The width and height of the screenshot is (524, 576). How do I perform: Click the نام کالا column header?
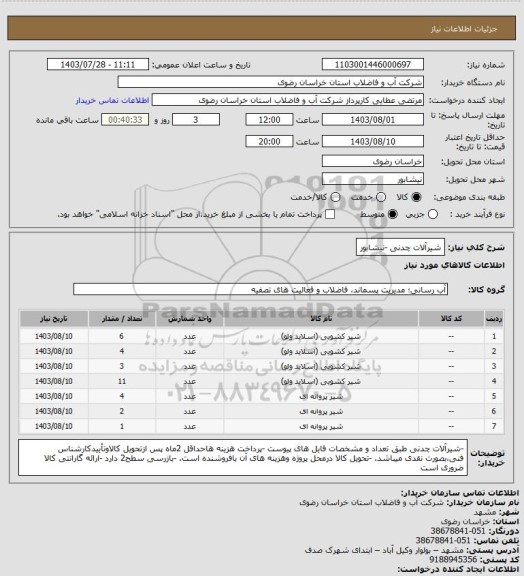pos(321,318)
